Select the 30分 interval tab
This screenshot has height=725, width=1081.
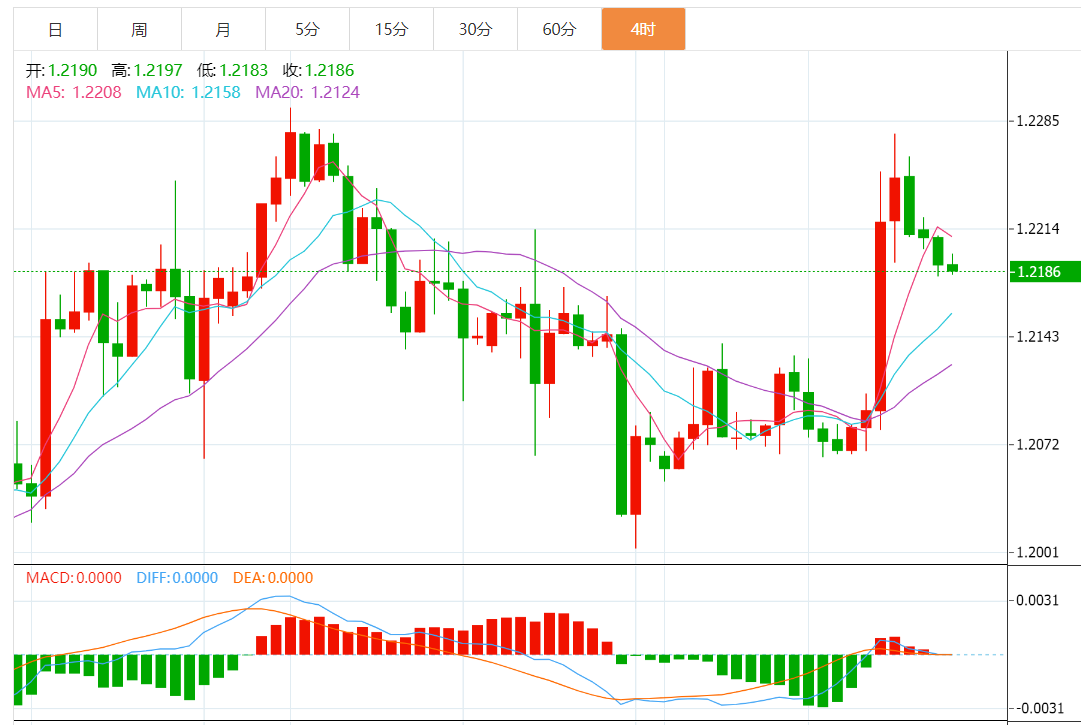click(x=476, y=30)
